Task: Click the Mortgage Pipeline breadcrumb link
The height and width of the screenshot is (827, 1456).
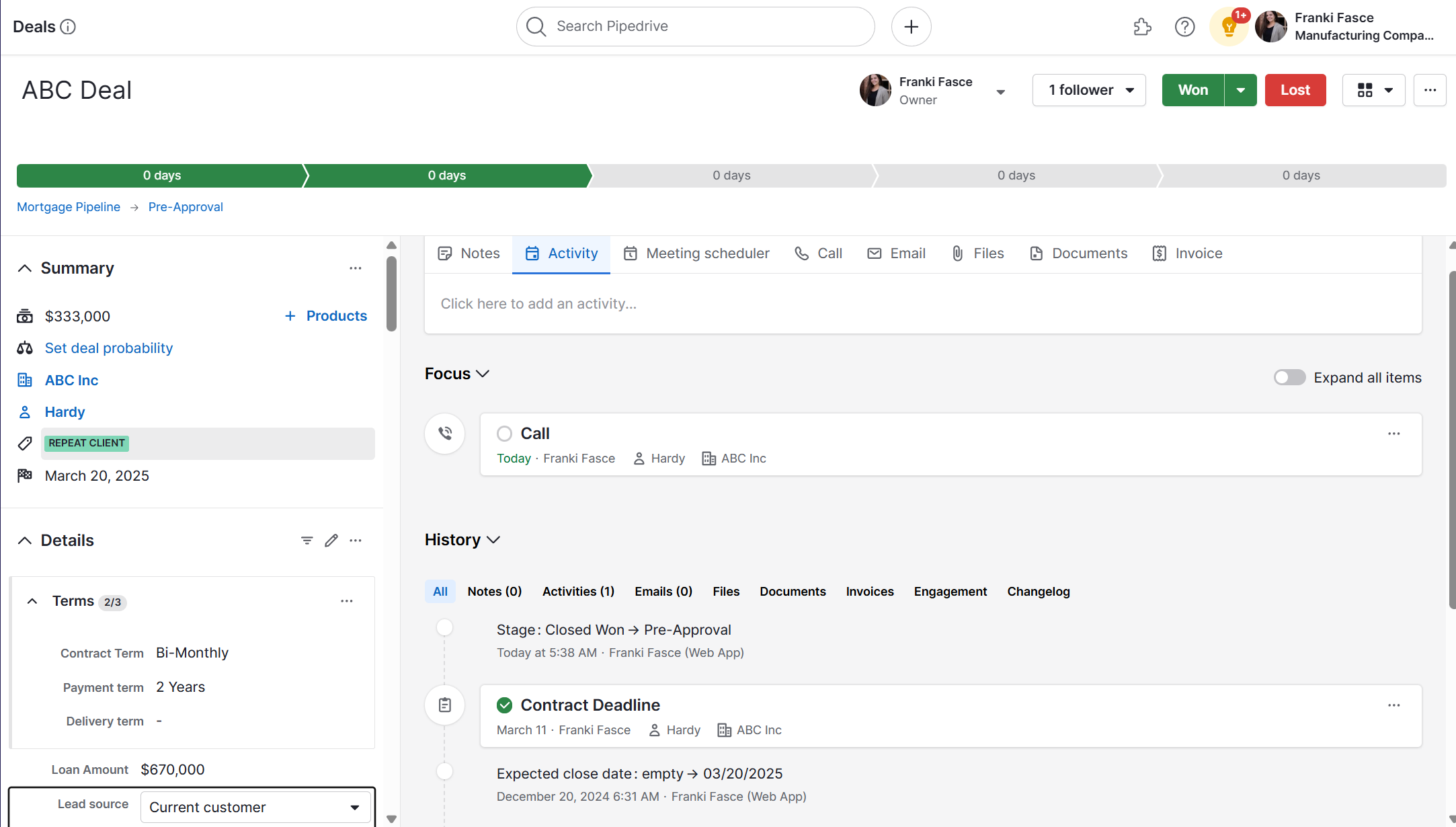Action: coord(69,207)
